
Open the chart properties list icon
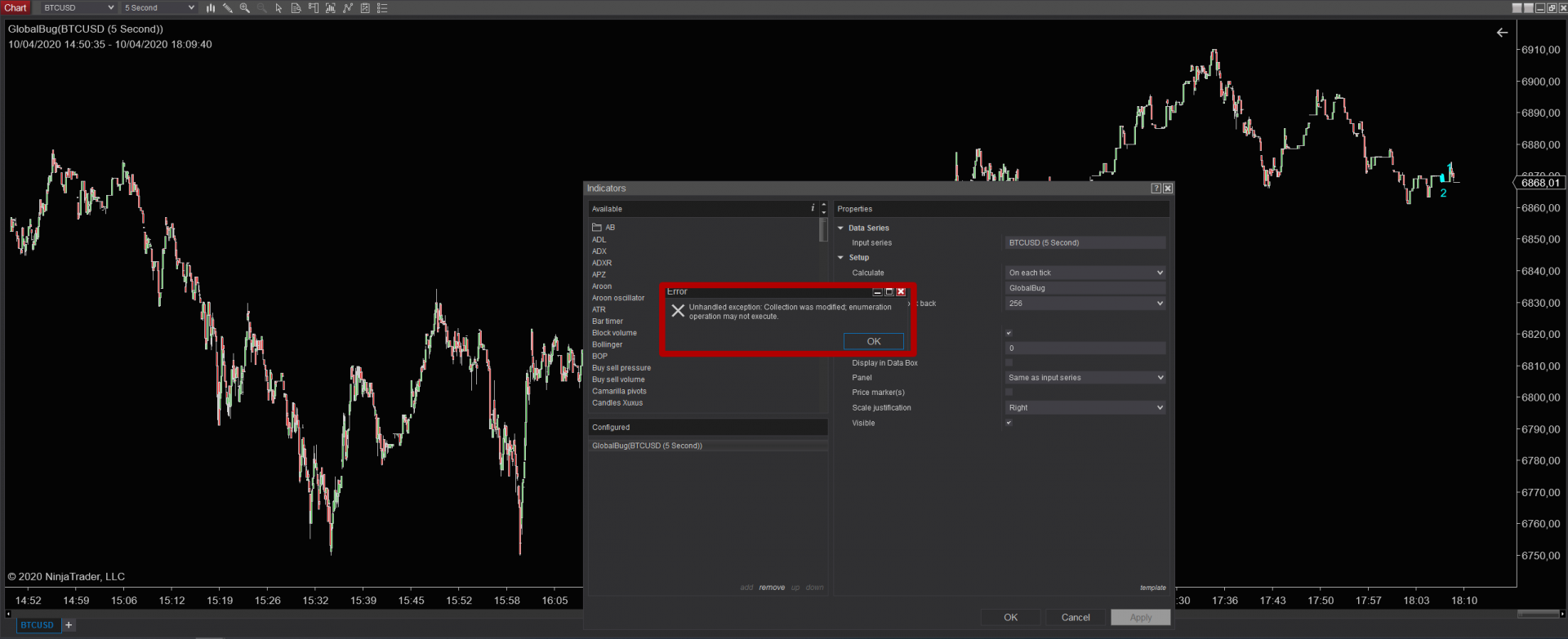[382, 8]
